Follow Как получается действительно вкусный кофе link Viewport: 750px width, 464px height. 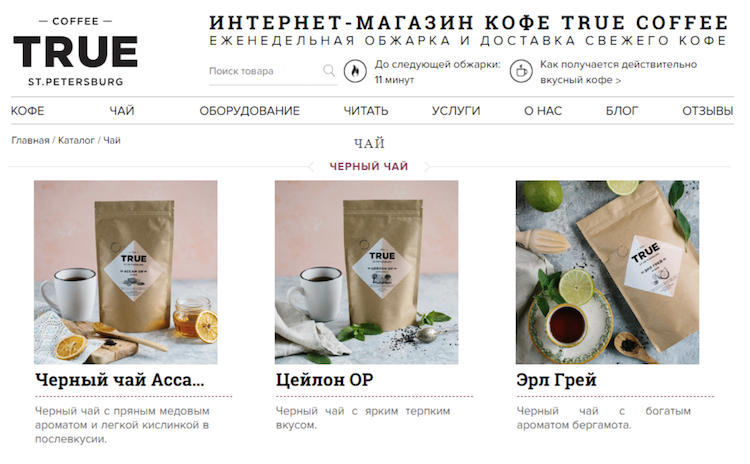[x=618, y=72]
